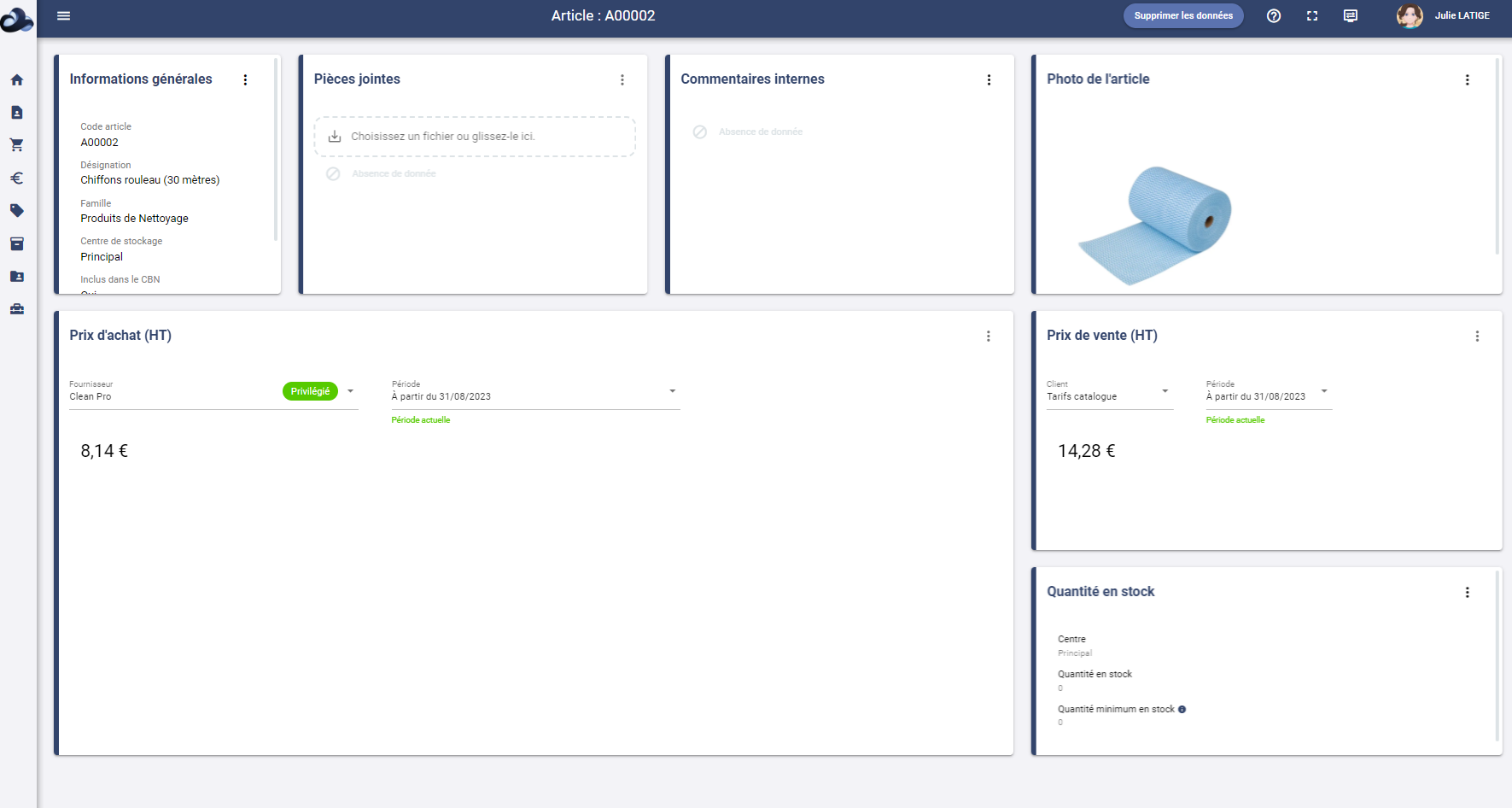This screenshot has width=1512, height=808.
Task: Open Photo de l'article options menu
Action: pos(1468,79)
